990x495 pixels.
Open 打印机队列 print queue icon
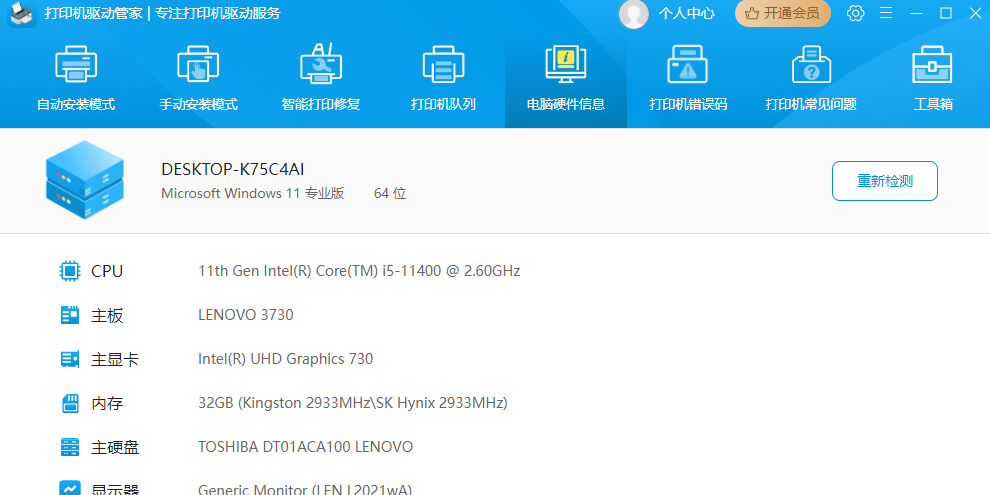click(x=443, y=66)
